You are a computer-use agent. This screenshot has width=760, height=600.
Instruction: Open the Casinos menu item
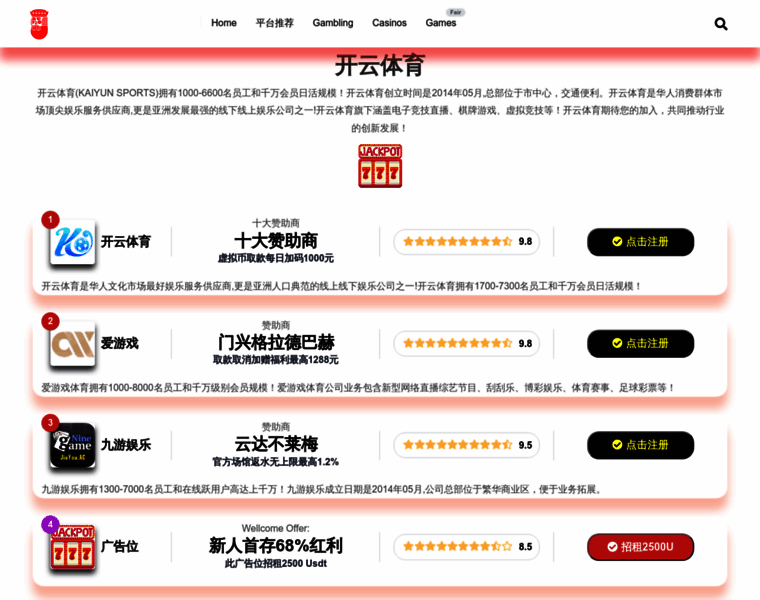[x=389, y=23]
